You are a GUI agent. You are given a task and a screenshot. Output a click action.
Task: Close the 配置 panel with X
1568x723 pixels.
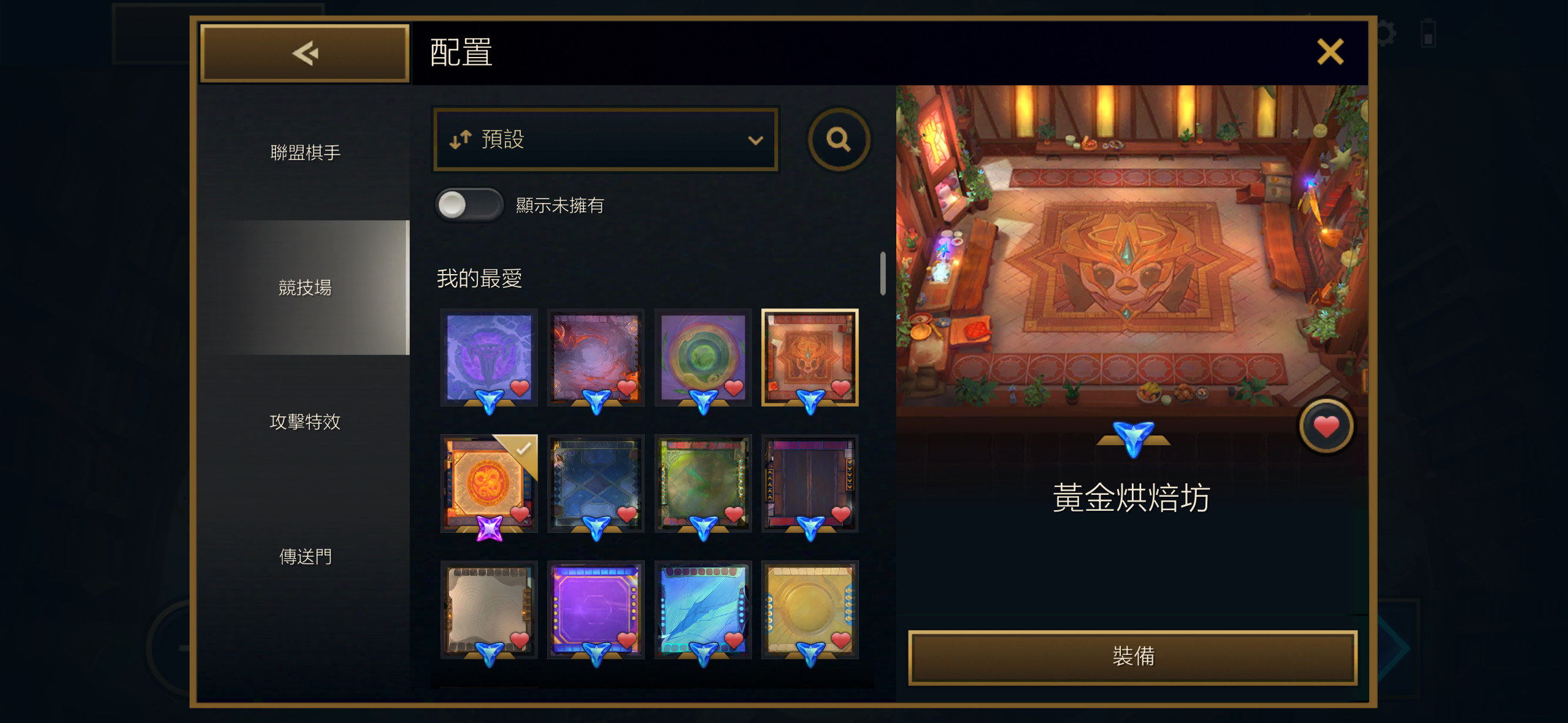(1329, 52)
